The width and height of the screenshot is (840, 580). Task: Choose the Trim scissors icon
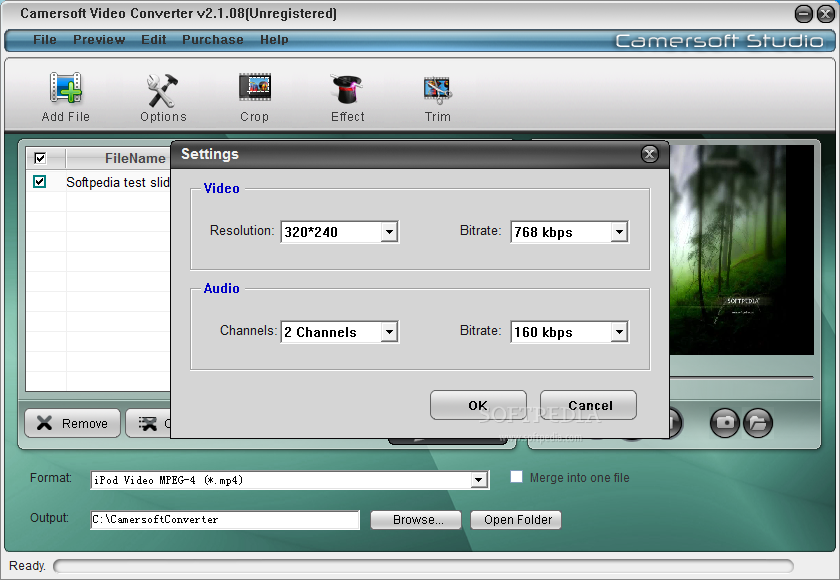(438, 90)
